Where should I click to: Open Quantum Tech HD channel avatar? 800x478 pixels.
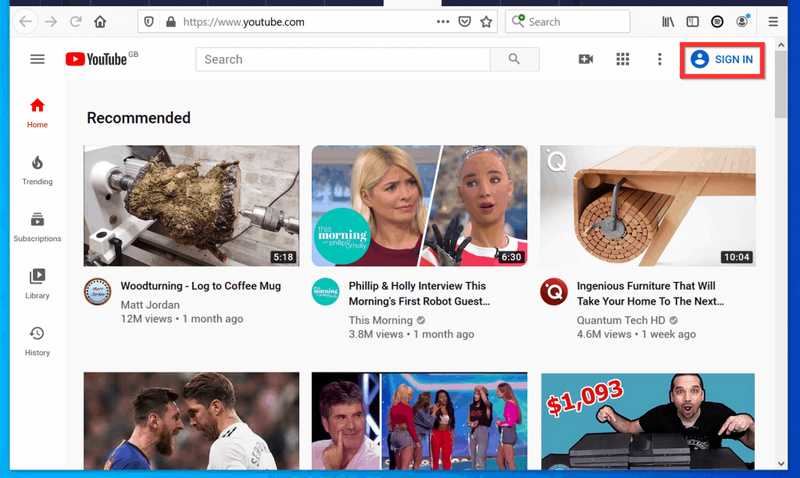pos(554,292)
